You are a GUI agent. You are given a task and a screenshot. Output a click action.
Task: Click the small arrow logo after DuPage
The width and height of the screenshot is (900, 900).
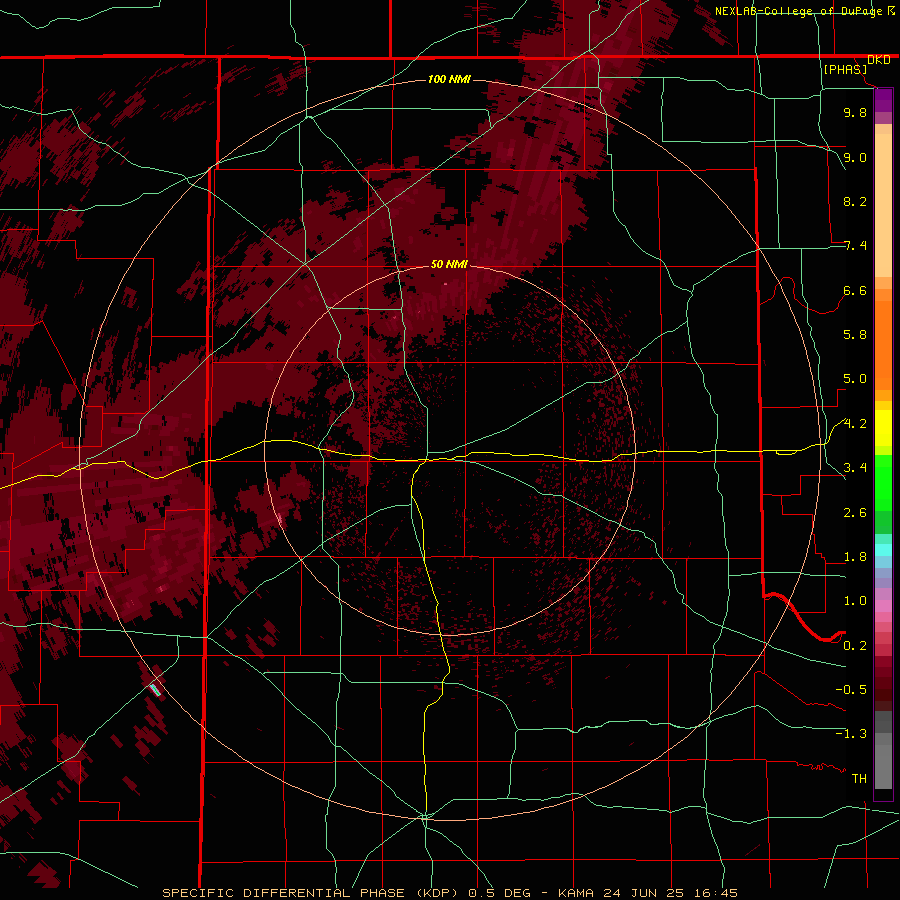point(891,10)
